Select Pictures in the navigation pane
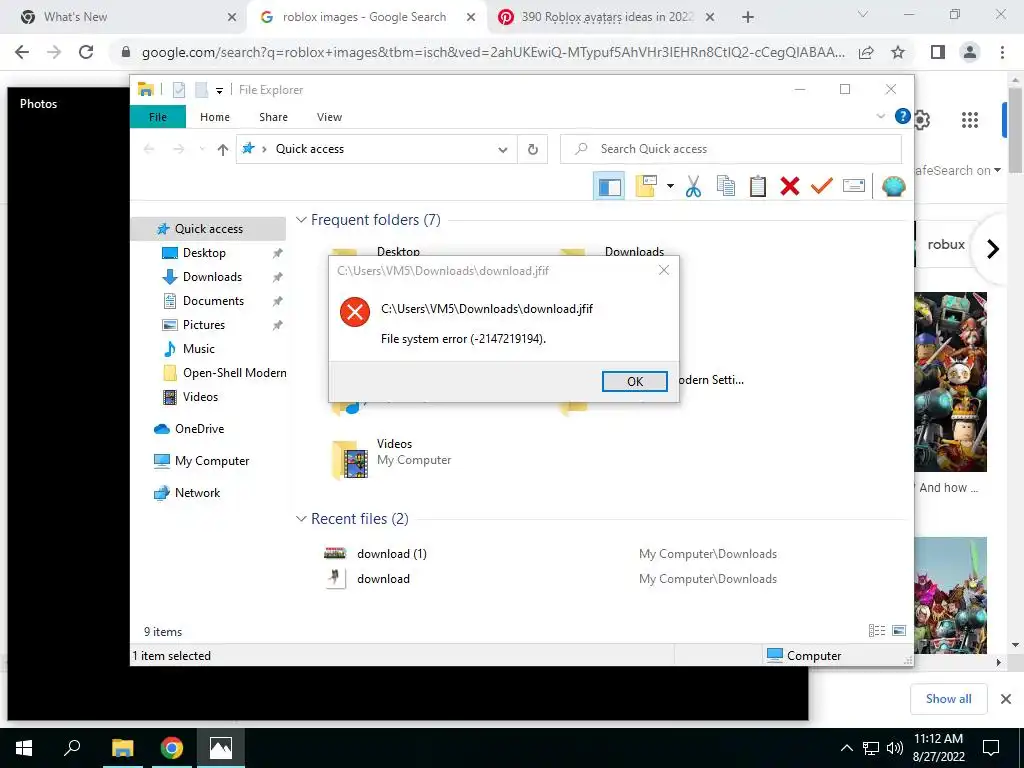Image resolution: width=1024 pixels, height=768 pixels. pyautogui.click(x=203, y=325)
